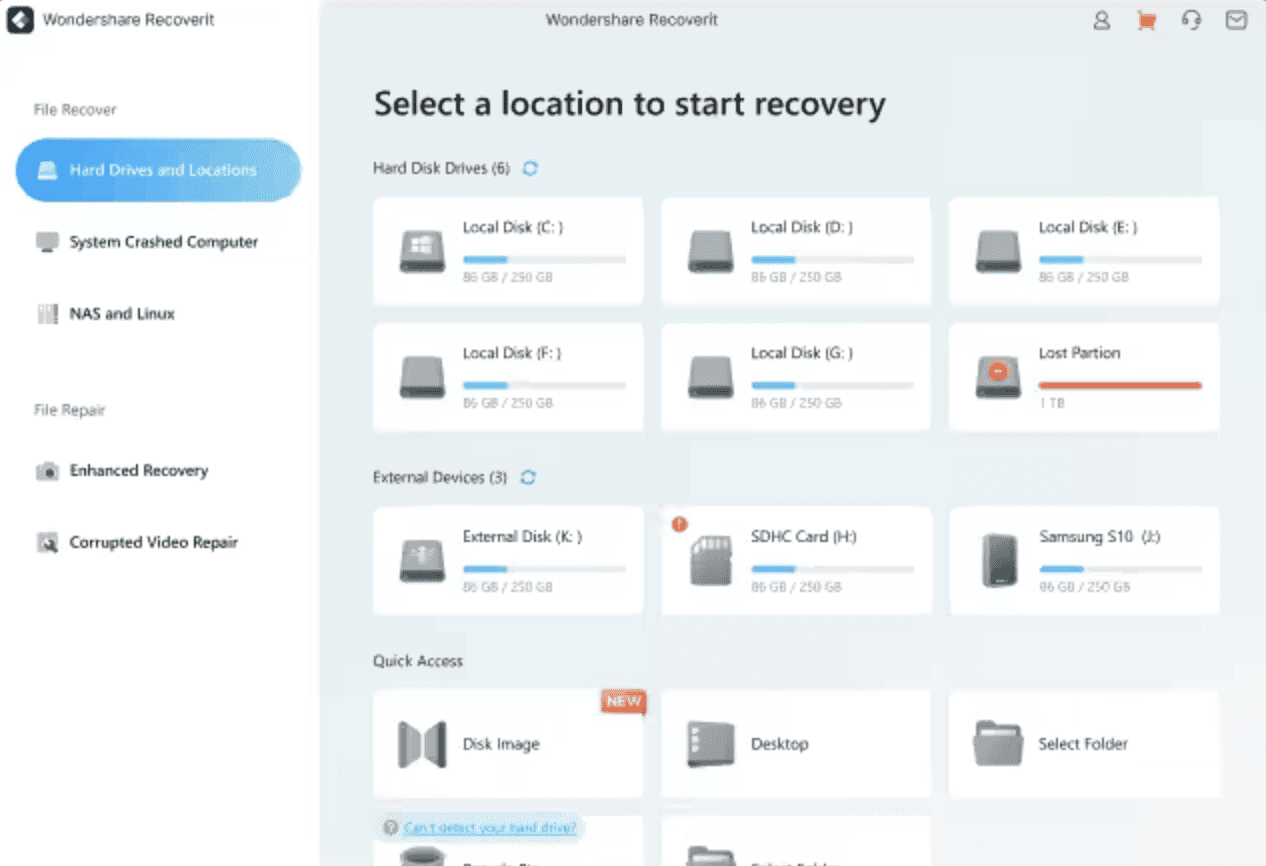This screenshot has width=1266, height=866.
Task: Click the Wondershare Recoverit logo icon
Action: point(20,20)
